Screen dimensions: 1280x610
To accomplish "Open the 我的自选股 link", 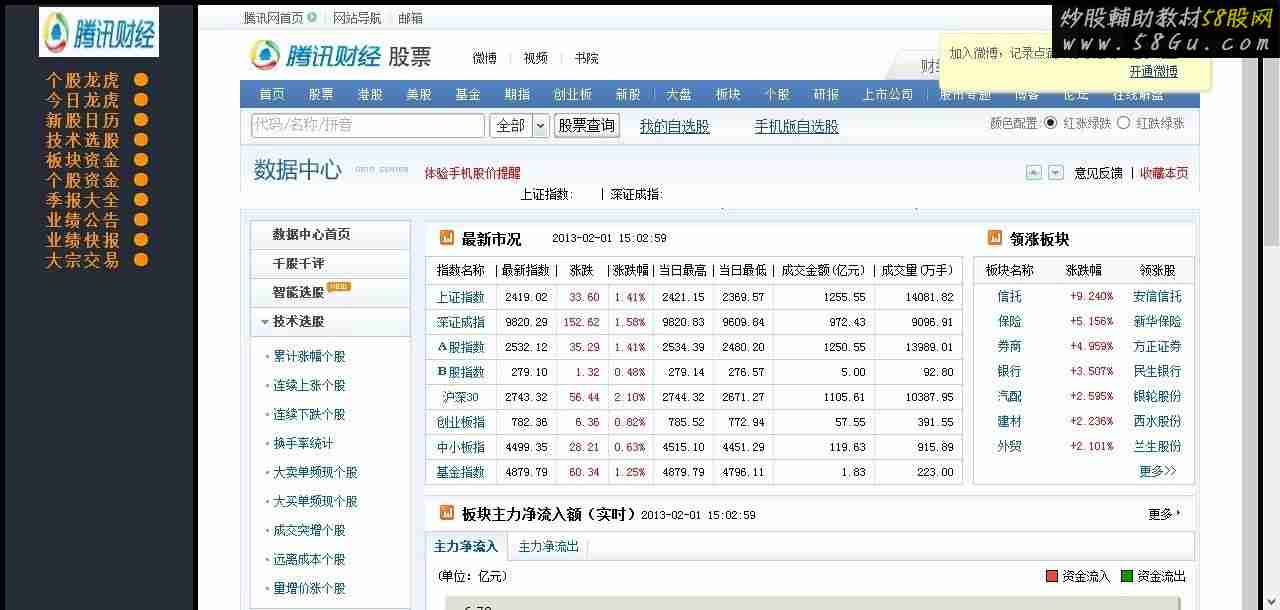I will [x=675, y=126].
